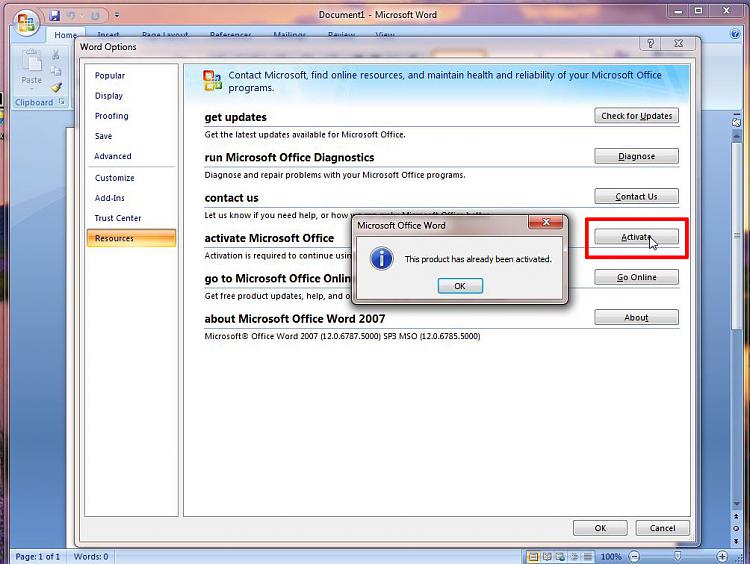This screenshot has width=750, height=564.
Task: Switch to the Home ribbon tab
Action: [x=66, y=35]
